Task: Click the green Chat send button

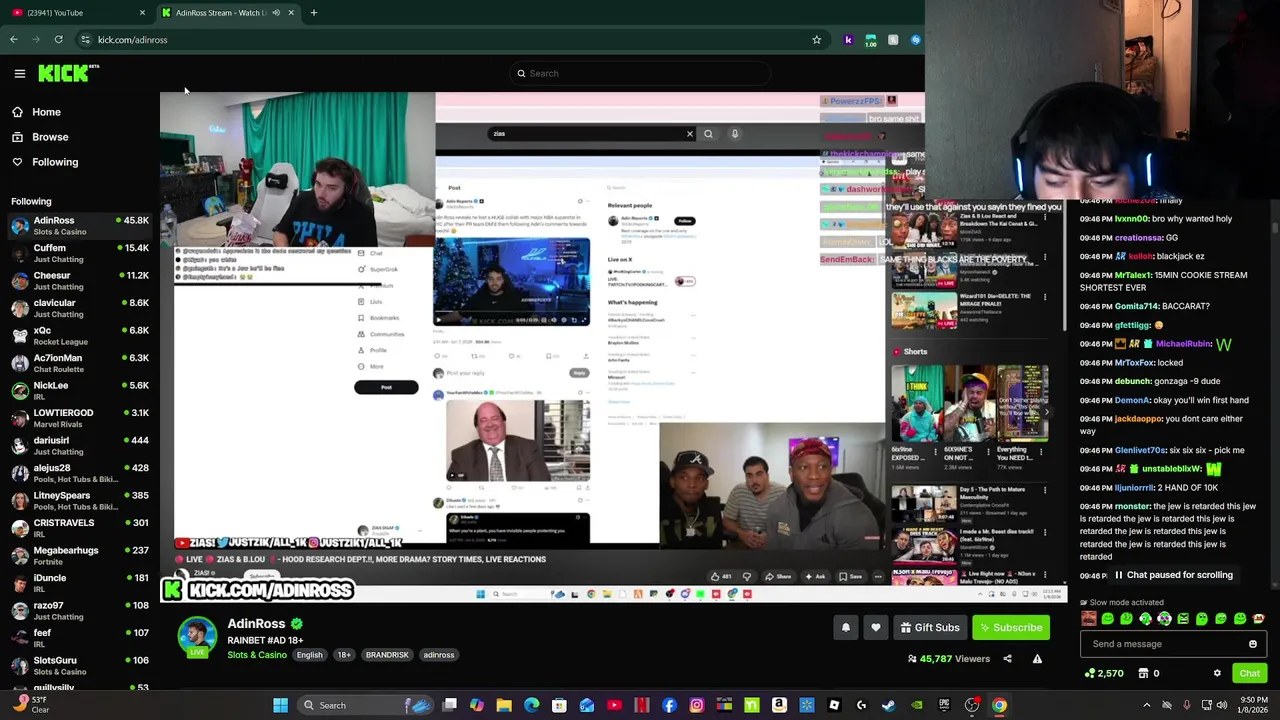Action: [x=1249, y=673]
